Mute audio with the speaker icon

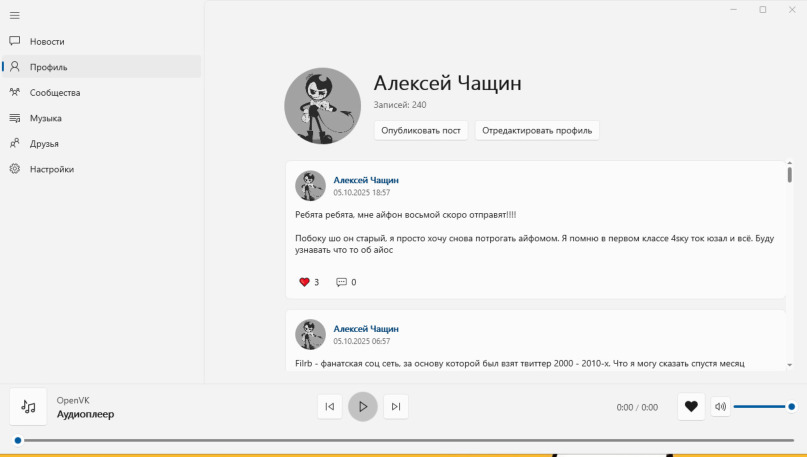[x=721, y=407]
